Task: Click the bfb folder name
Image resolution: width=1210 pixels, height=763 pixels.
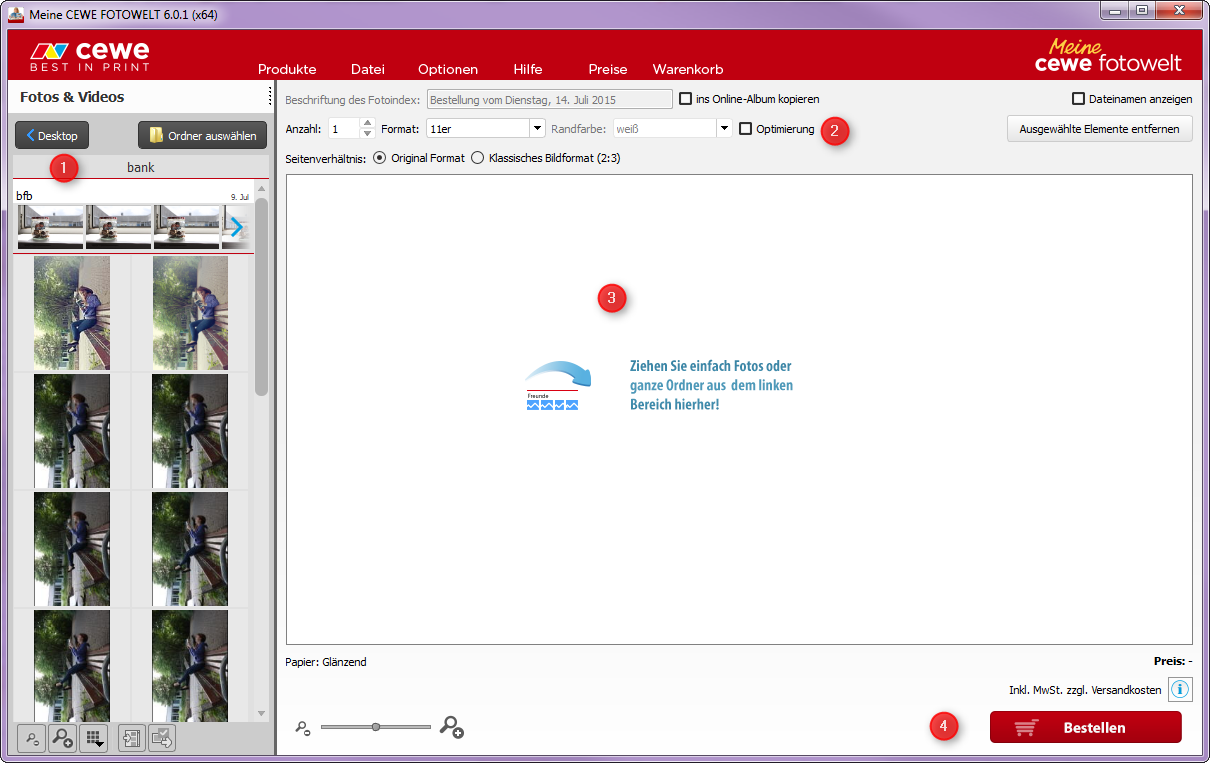Action: (x=24, y=195)
